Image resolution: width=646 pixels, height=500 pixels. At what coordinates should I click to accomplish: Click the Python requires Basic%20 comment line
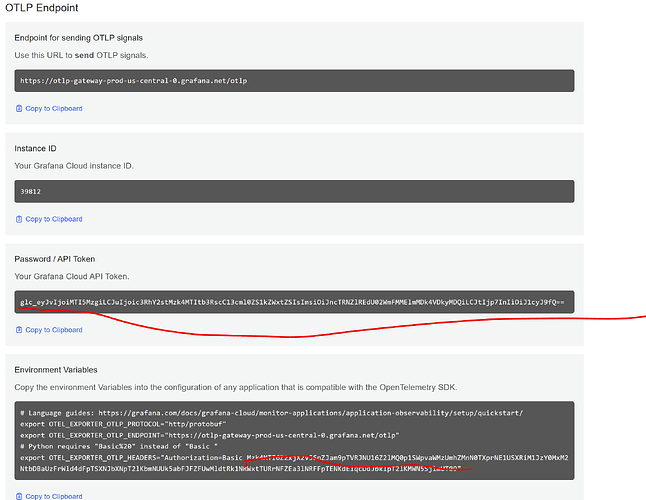119,446
